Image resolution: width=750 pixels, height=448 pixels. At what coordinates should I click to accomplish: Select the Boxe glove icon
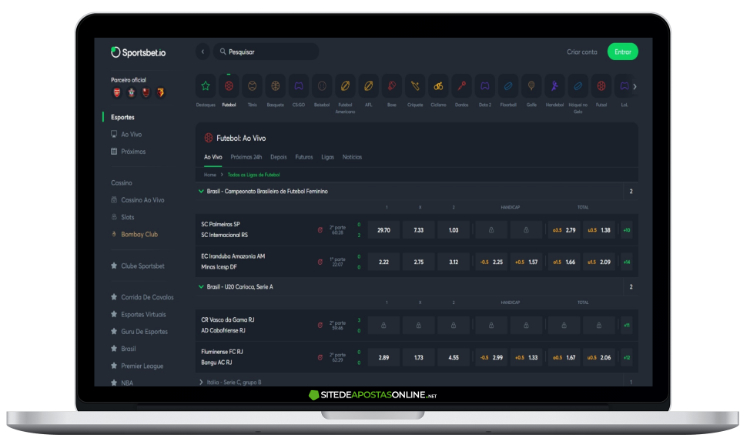coord(392,87)
